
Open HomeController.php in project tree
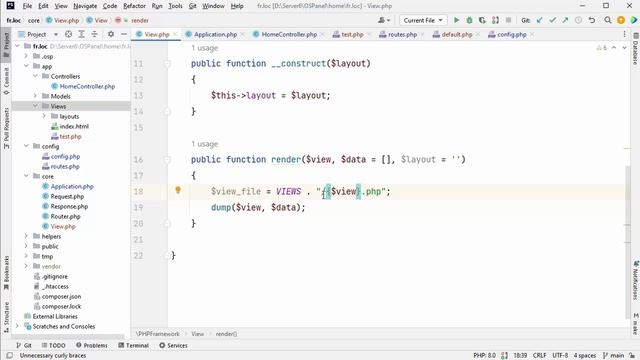click(87, 86)
